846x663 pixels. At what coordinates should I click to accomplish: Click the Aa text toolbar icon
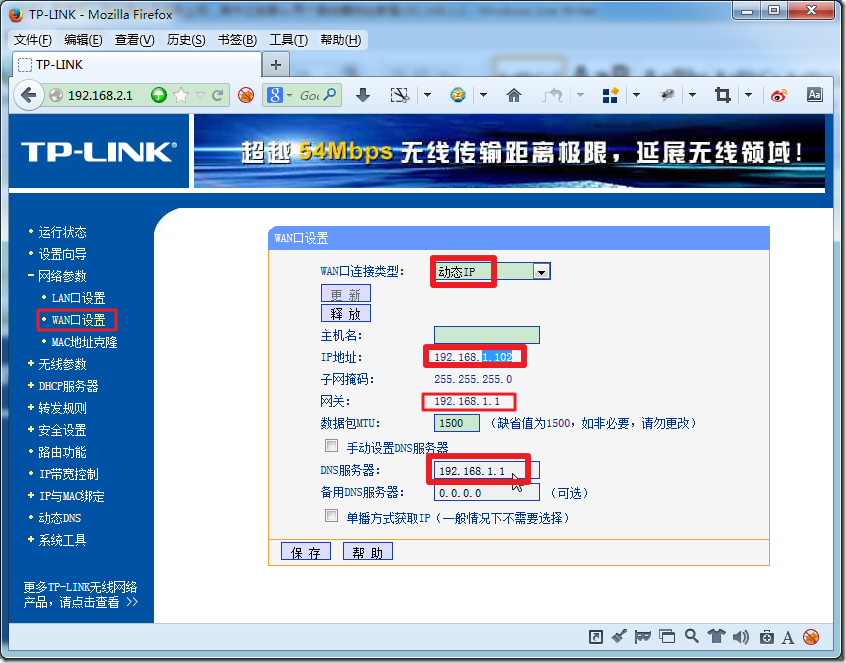click(814, 95)
